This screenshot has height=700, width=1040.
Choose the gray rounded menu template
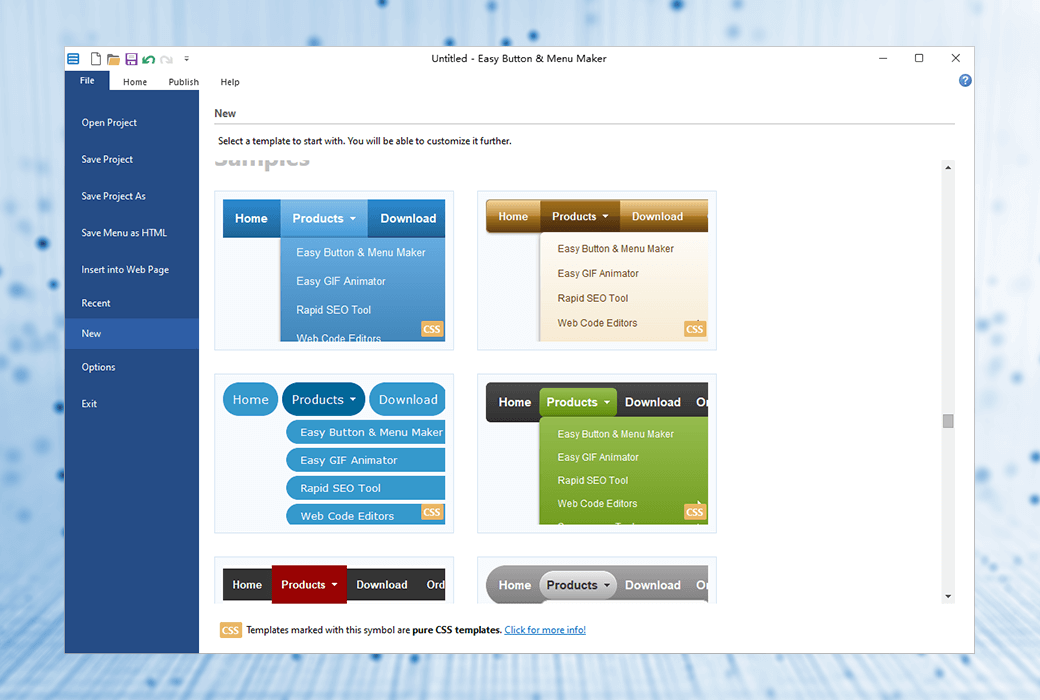[x=597, y=581]
